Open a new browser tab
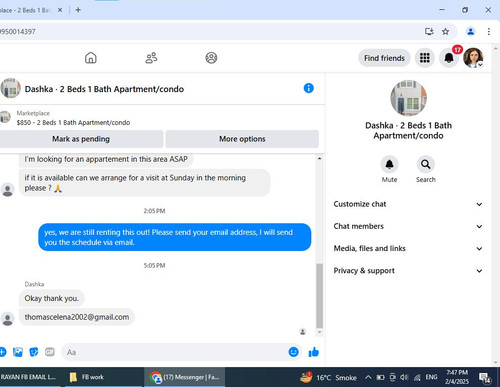The image size is (500, 387). (78, 10)
